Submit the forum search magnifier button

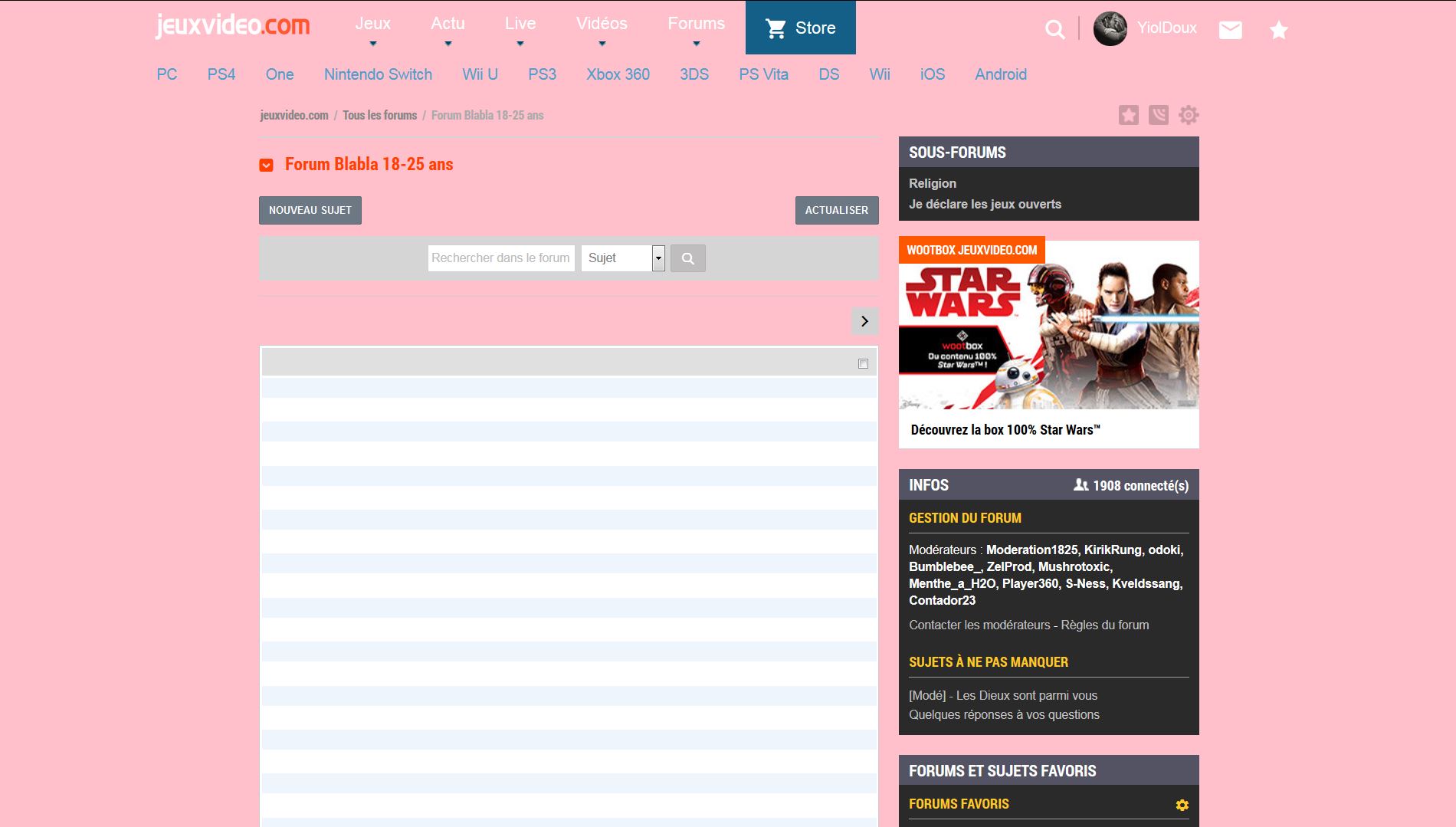(687, 258)
